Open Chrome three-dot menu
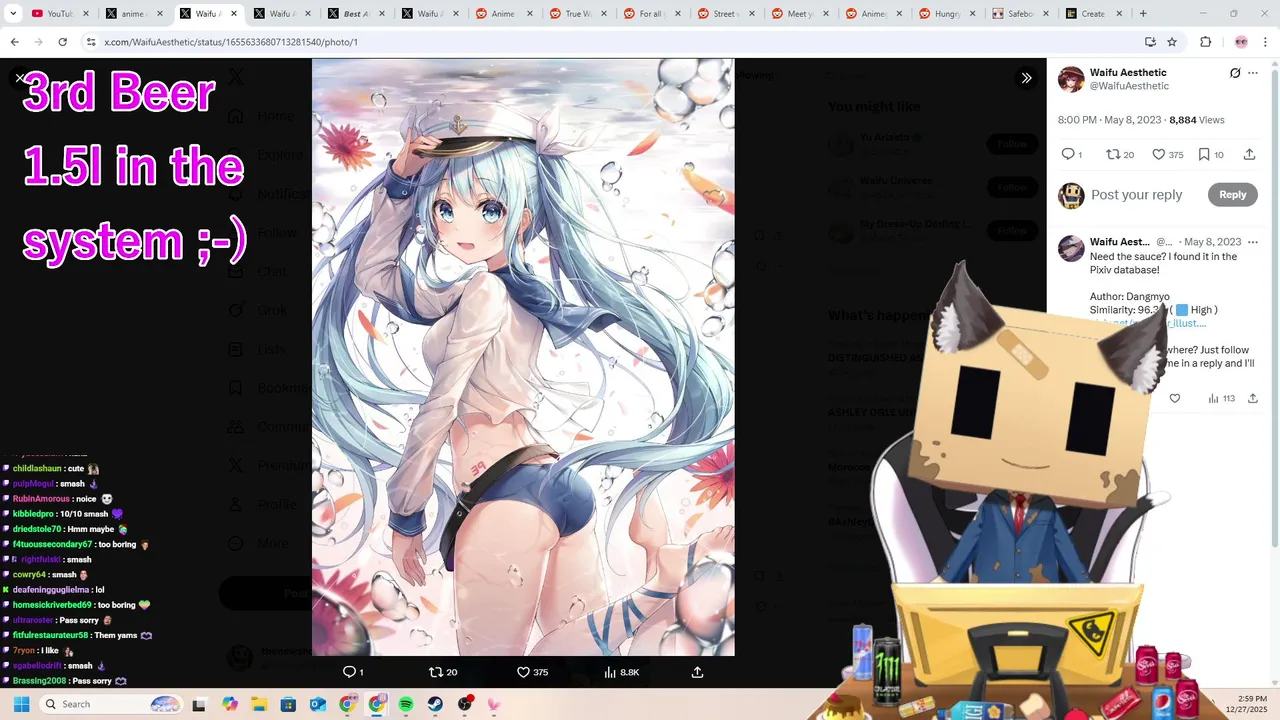 1266,42
